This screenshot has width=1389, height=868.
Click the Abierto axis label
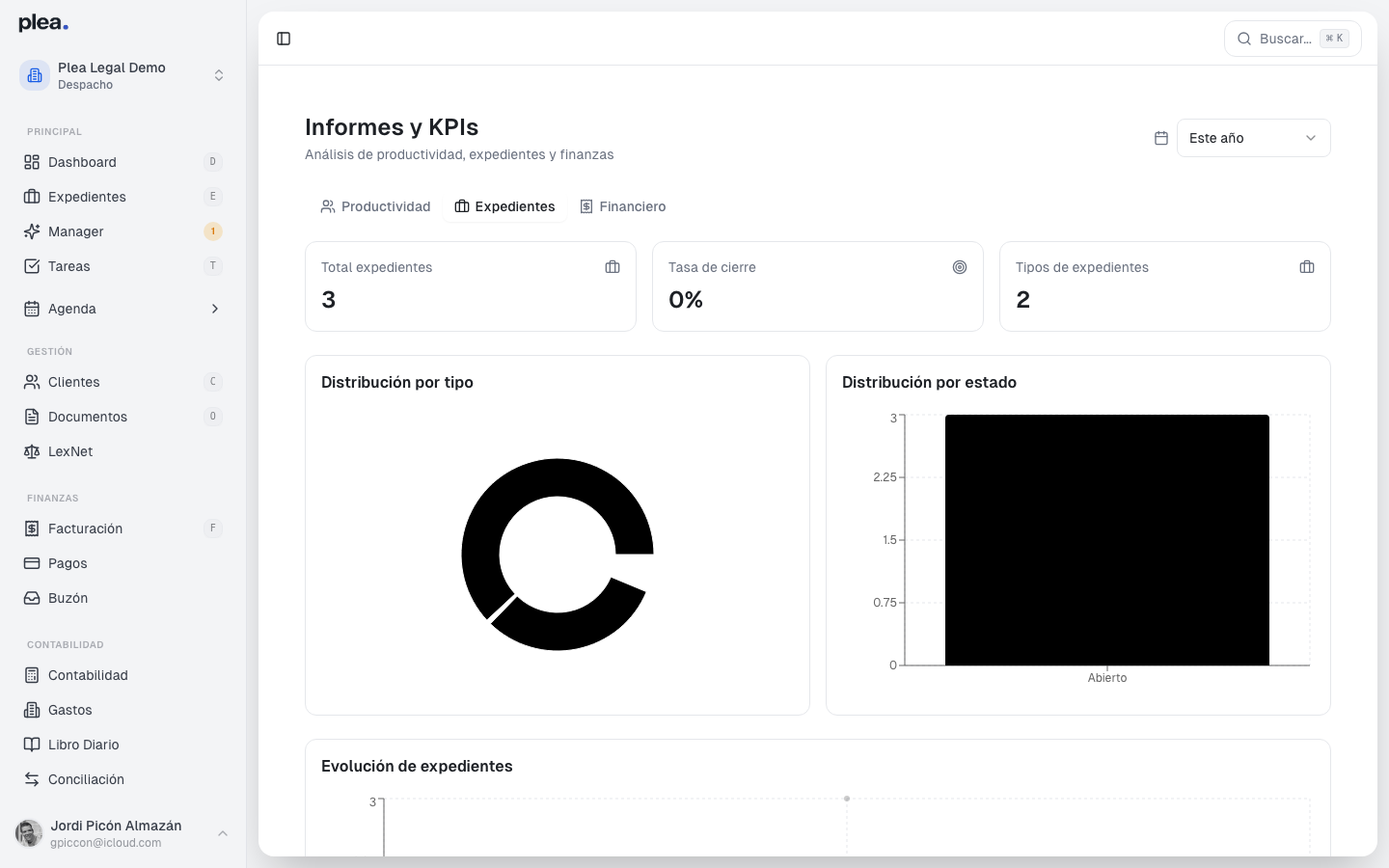(x=1107, y=678)
